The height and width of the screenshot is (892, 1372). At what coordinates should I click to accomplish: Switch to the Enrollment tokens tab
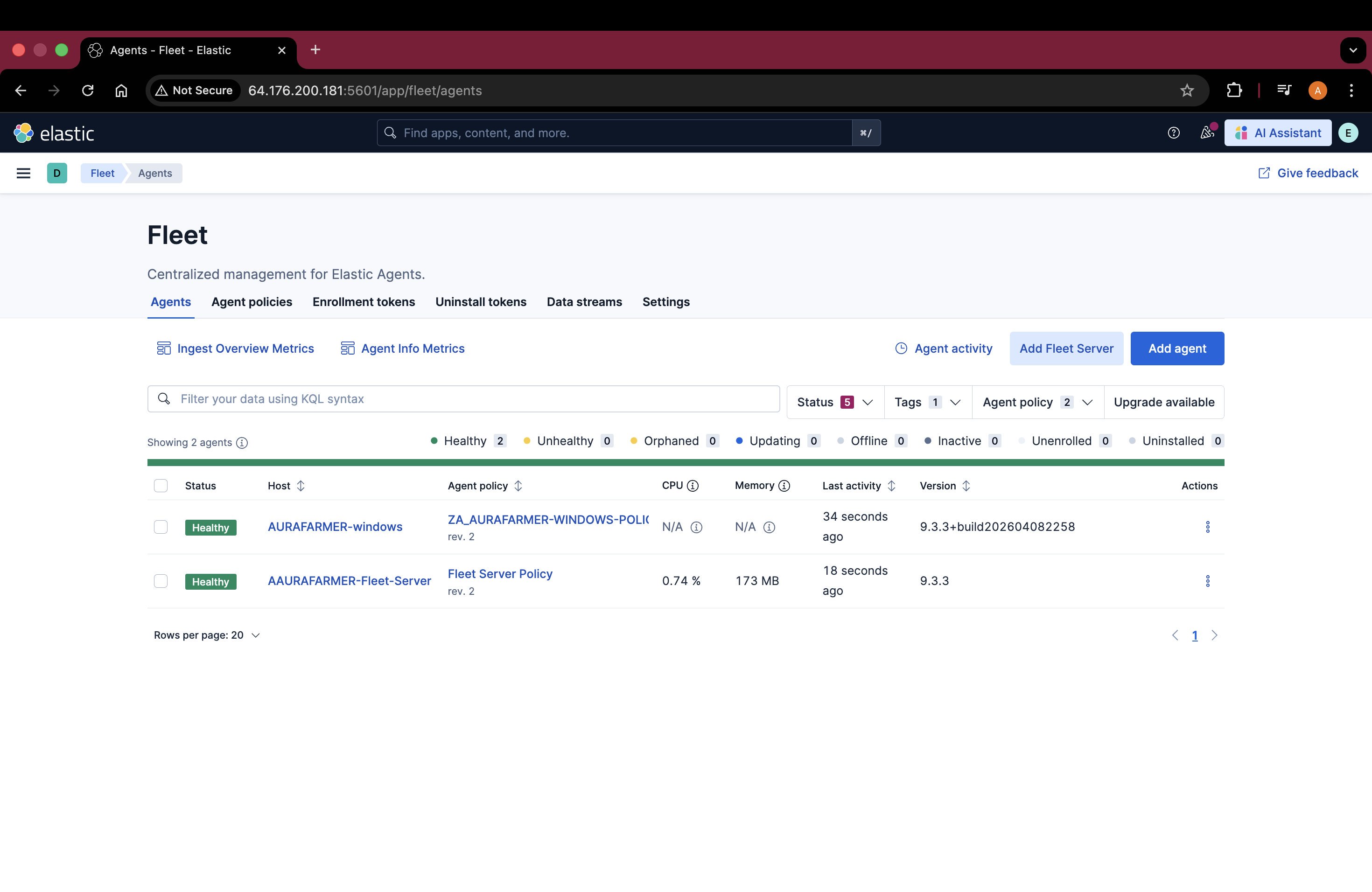click(364, 302)
